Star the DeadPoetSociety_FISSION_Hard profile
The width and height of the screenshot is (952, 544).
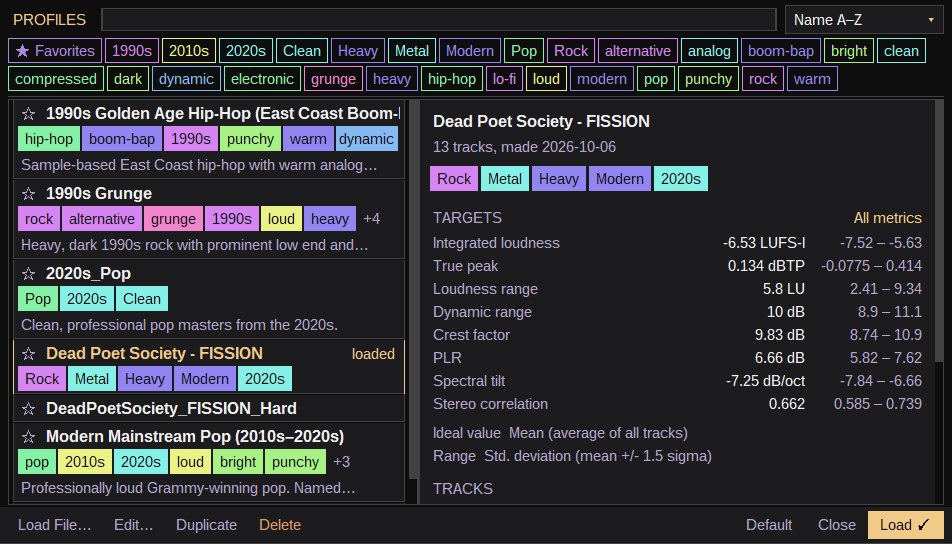coord(29,409)
